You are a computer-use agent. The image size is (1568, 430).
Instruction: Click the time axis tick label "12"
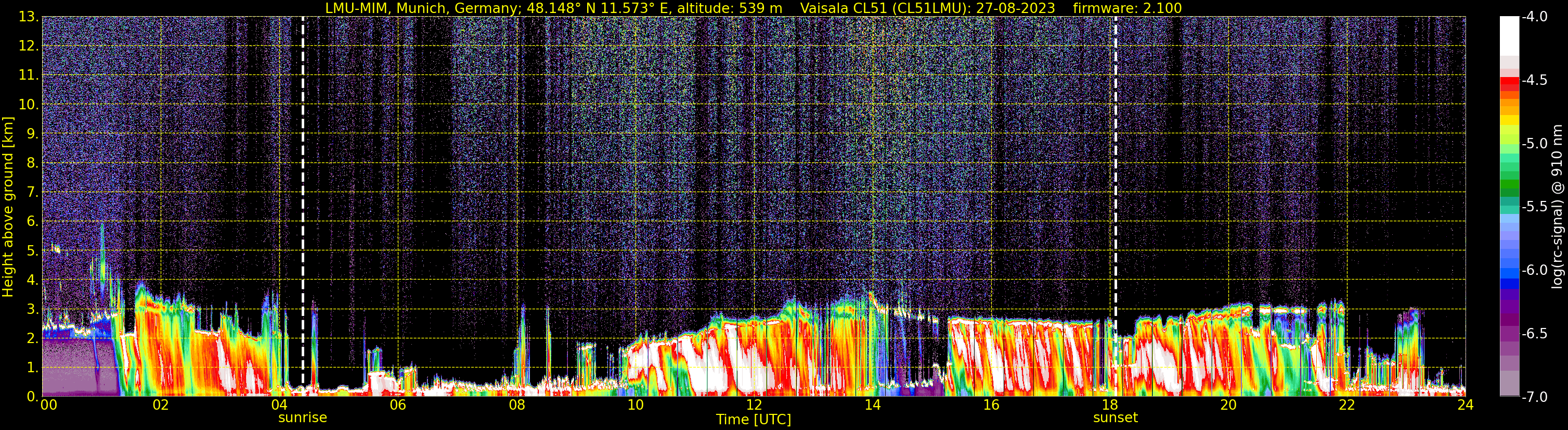754,405
